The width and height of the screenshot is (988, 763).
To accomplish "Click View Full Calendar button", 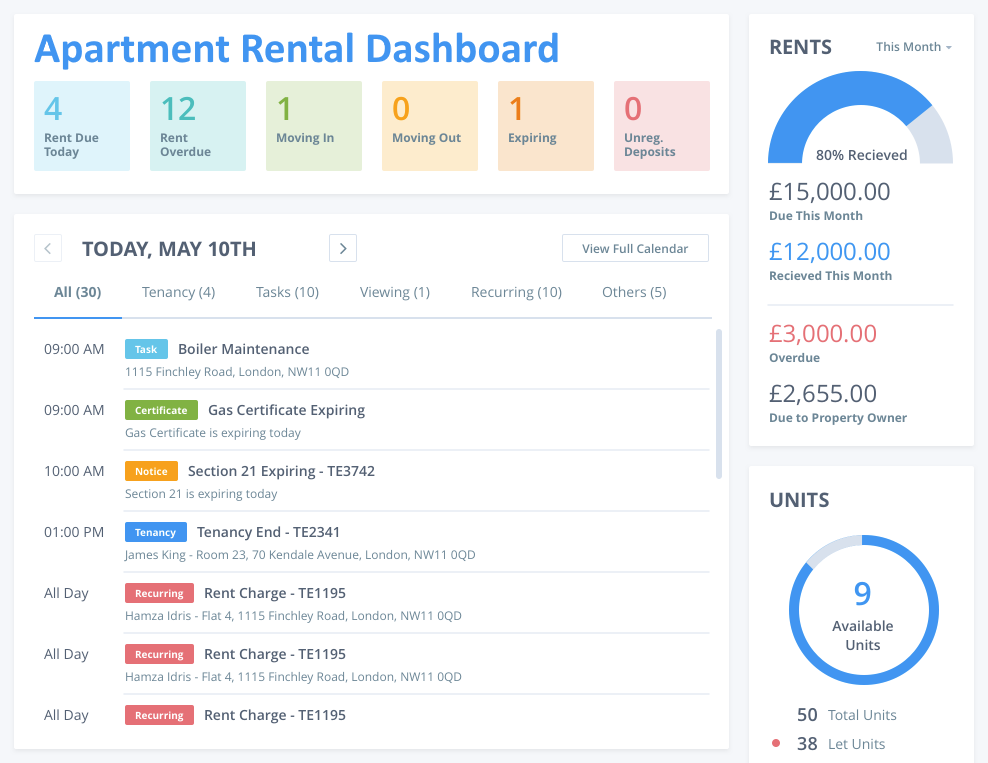I will tap(635, 248).
